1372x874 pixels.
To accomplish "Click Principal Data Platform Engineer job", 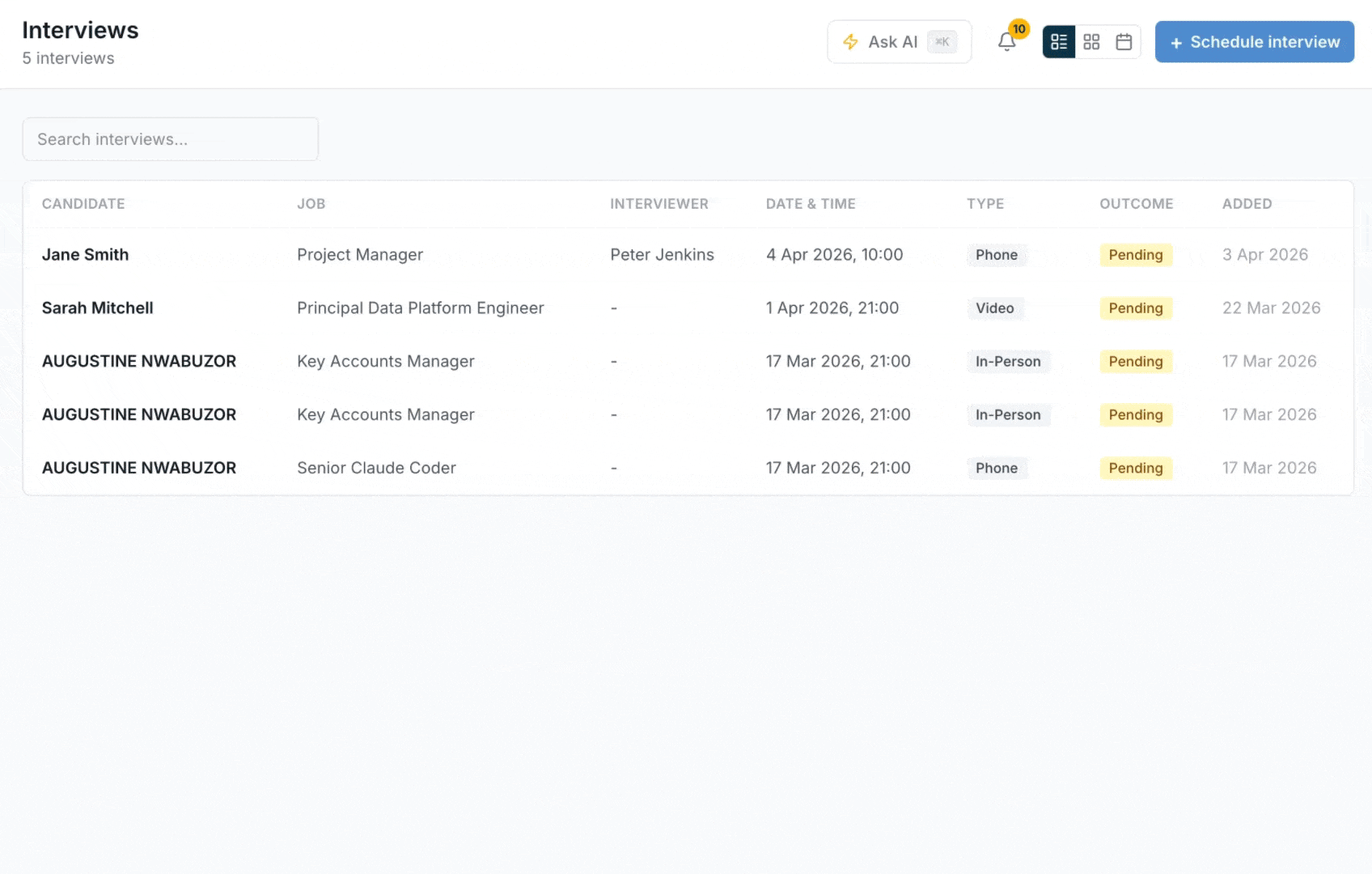I will point(420,308).
